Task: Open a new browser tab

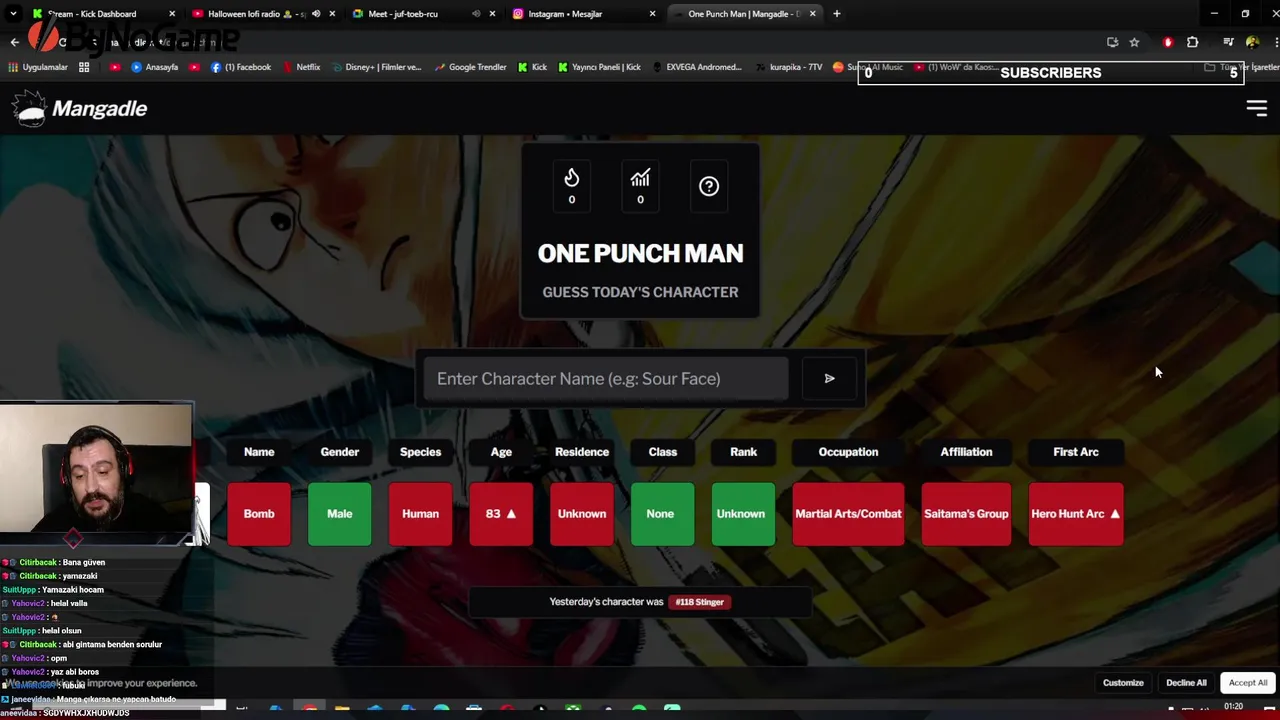Action: [837, 14]
